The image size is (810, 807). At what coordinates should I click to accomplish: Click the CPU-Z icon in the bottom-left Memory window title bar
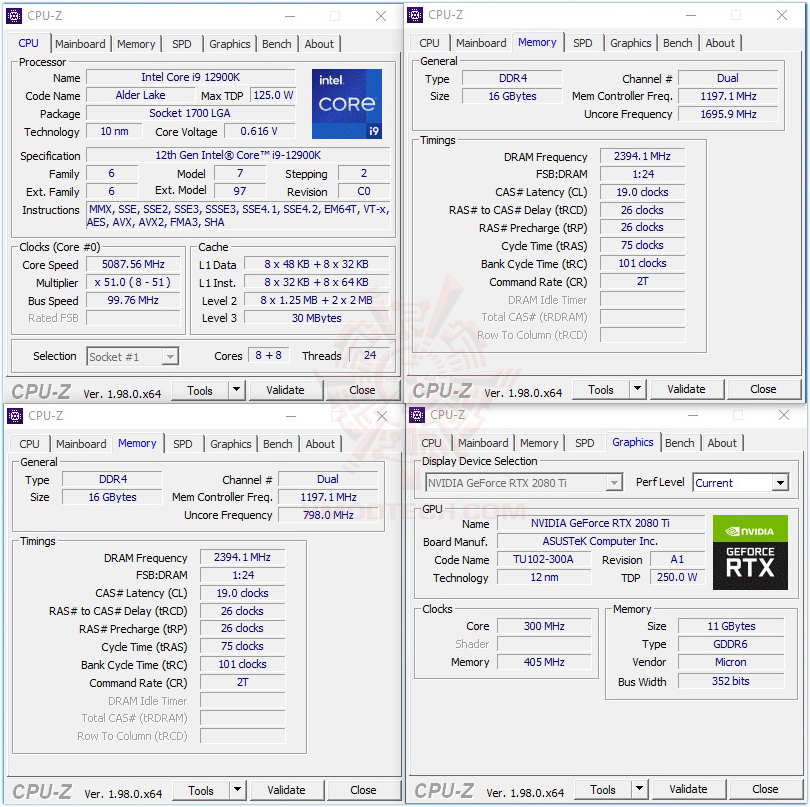pyautogui.click(x=15, y=416)
